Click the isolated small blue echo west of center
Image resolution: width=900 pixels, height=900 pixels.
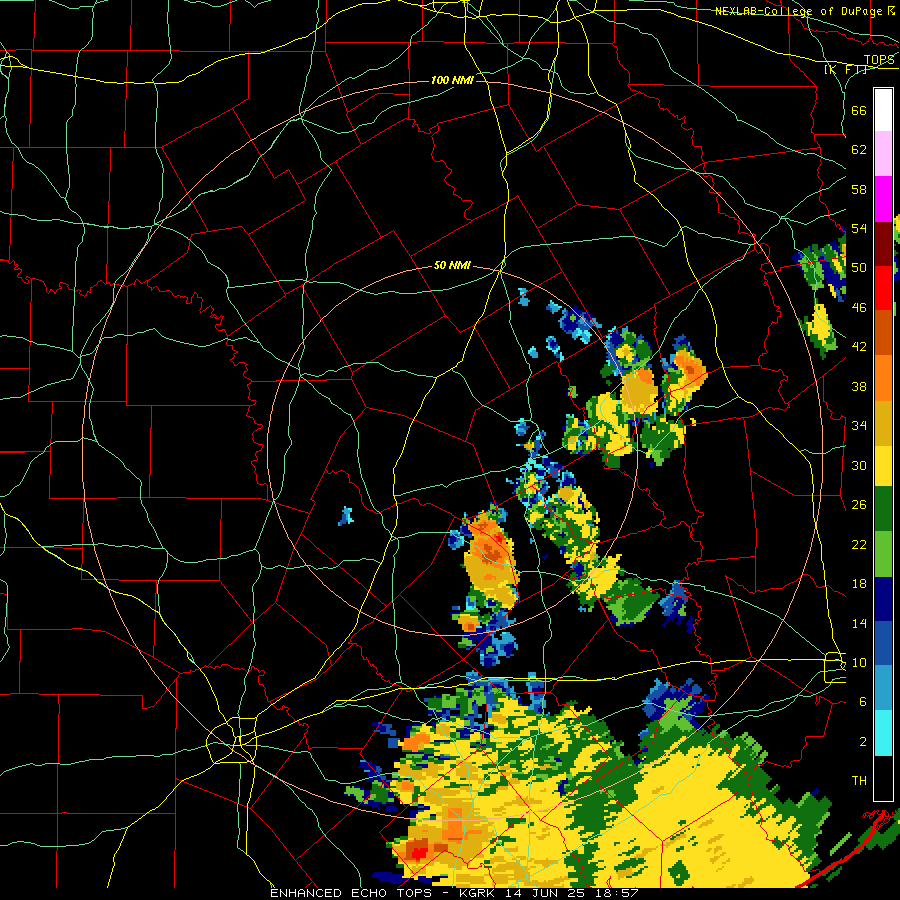(346, 516)
